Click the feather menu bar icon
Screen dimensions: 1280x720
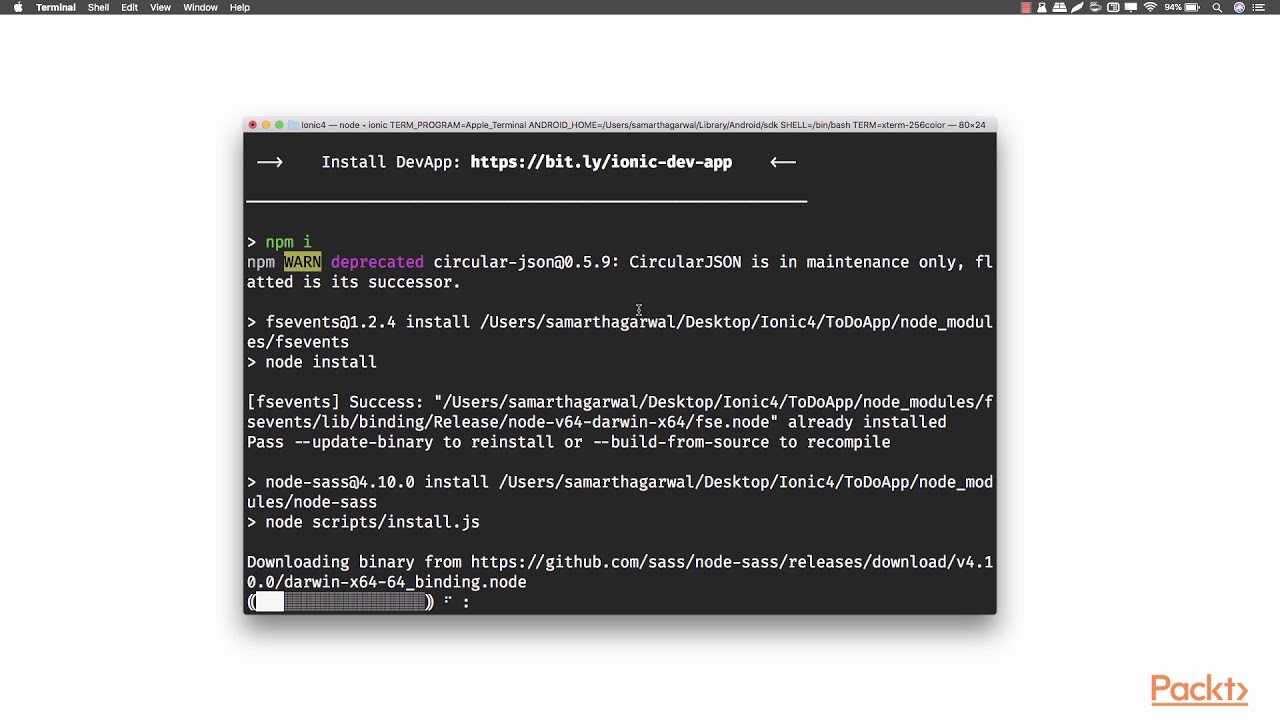[x=1078, y=7]
